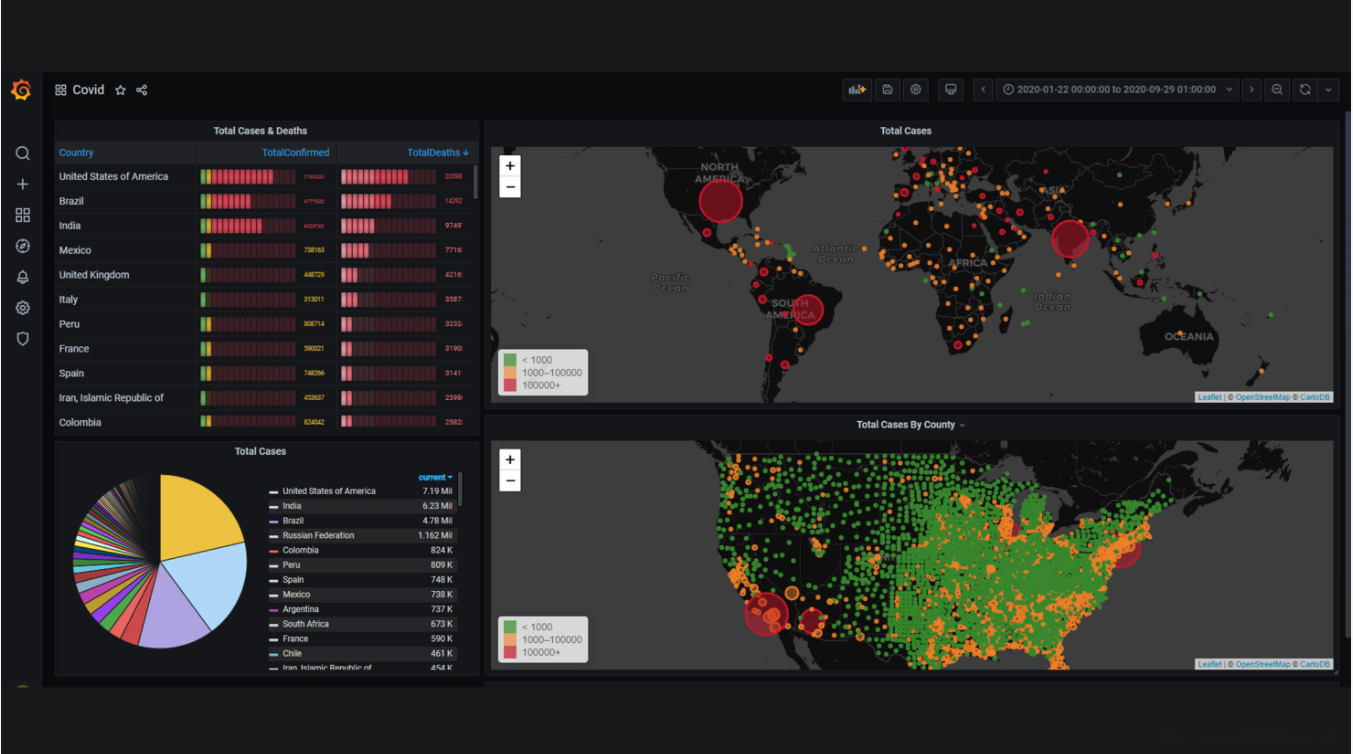Toggle South Africa series in pie legend

(x=305, y=624)
